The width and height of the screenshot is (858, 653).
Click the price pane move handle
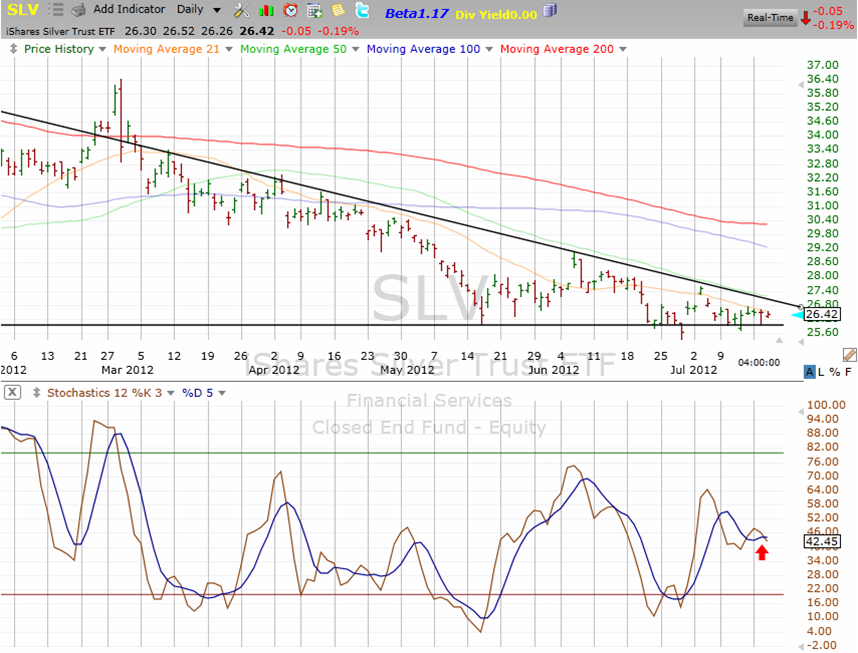pyautogui.click(x=14, y=49)
